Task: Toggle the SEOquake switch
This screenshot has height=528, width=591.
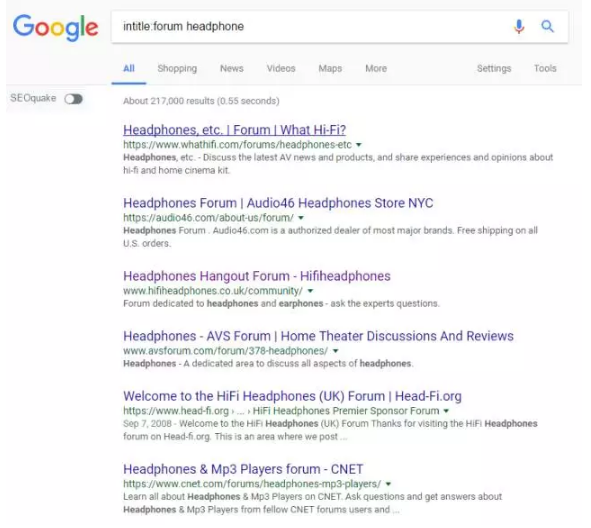Action: (x=73, y=99)
